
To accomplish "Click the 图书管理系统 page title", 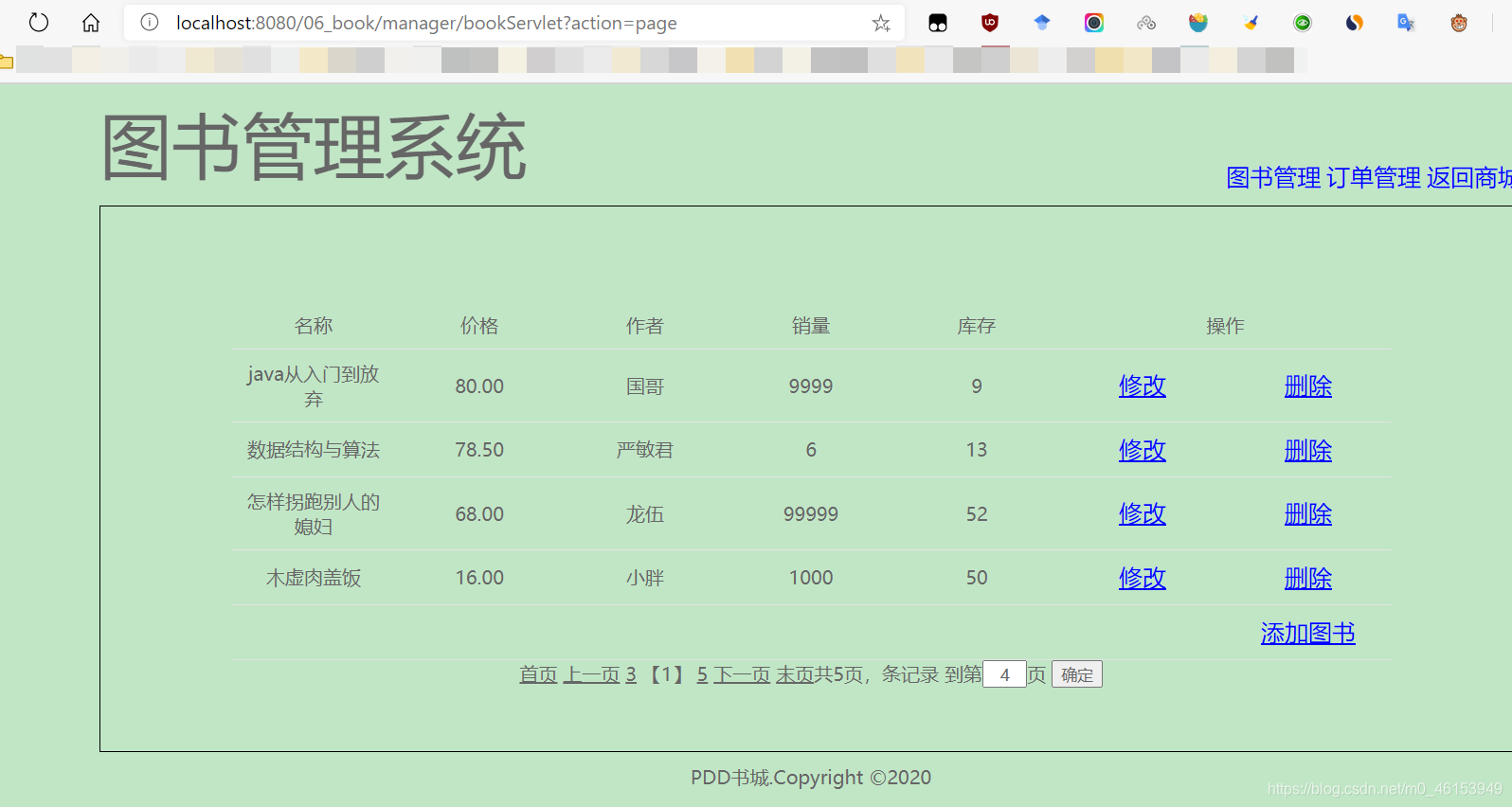I will [x=314, y=147].
